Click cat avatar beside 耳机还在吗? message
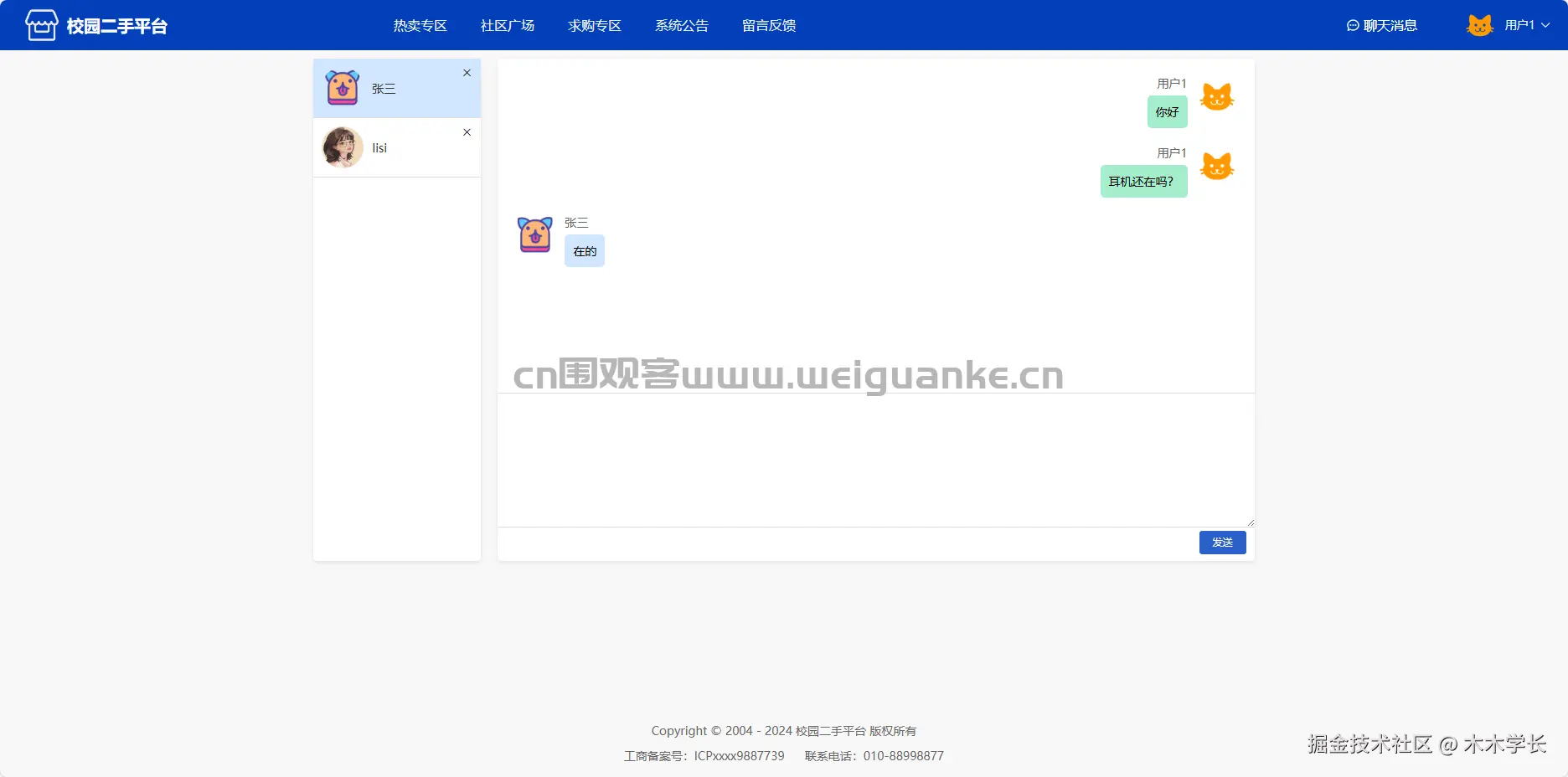 click(1217, 167)
